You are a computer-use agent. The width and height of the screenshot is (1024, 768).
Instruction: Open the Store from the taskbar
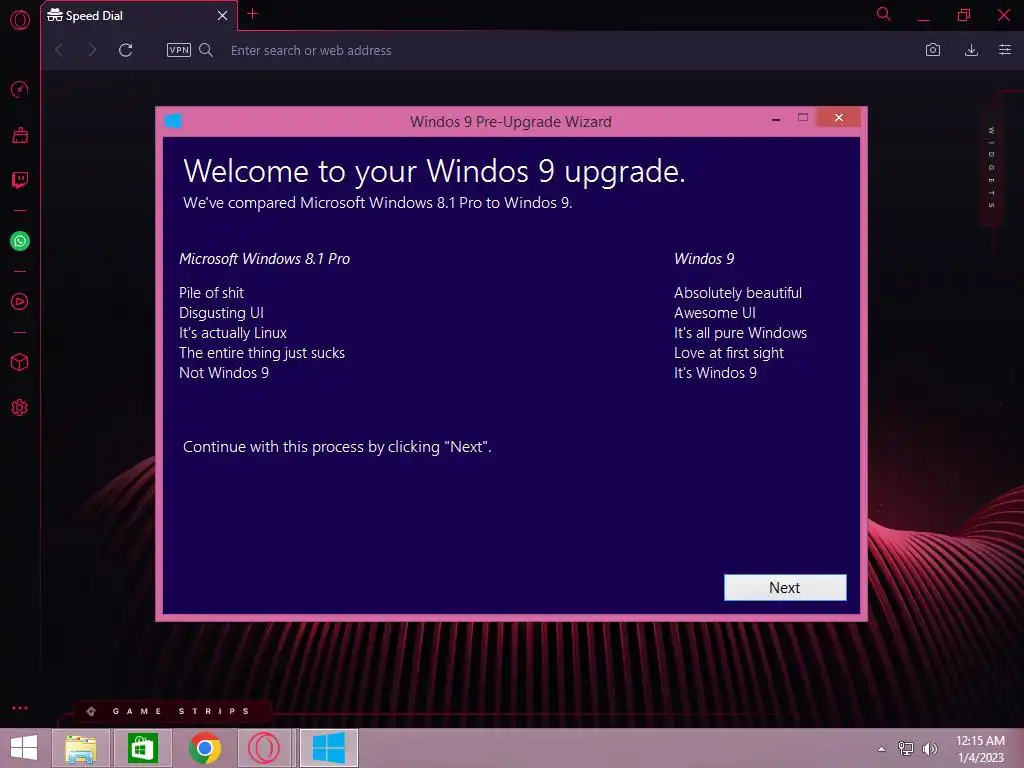point(142,748)
